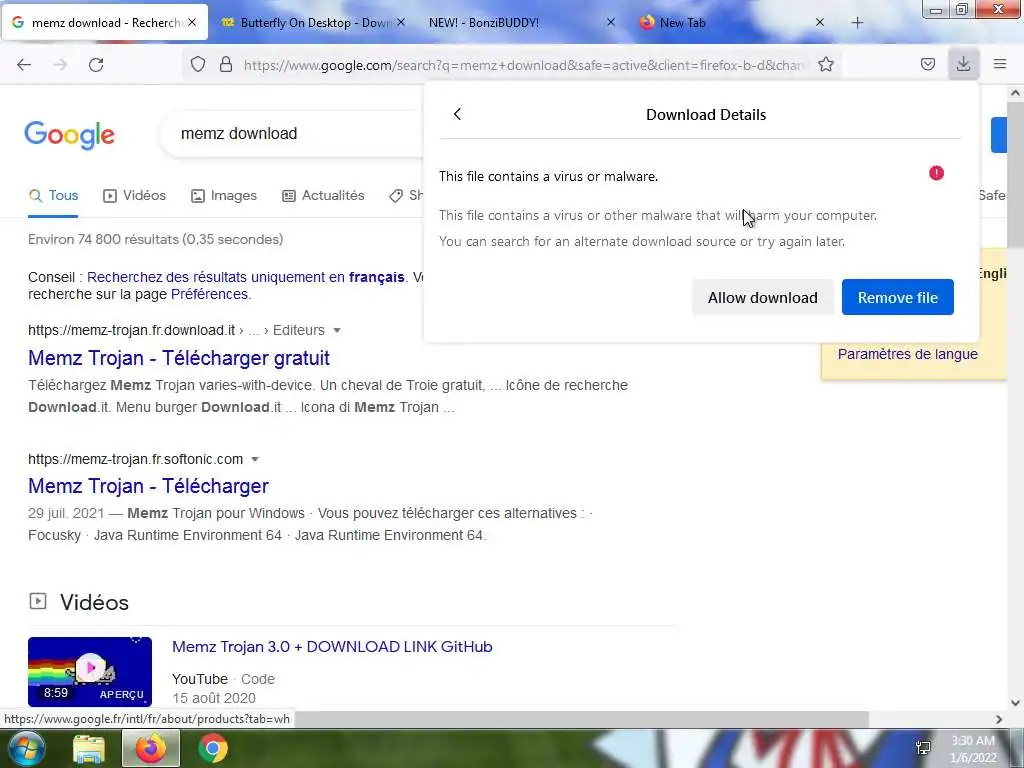Open Paramètres de langue link
The width and height of the screenshot is (1024, 768).
(908, 354)
